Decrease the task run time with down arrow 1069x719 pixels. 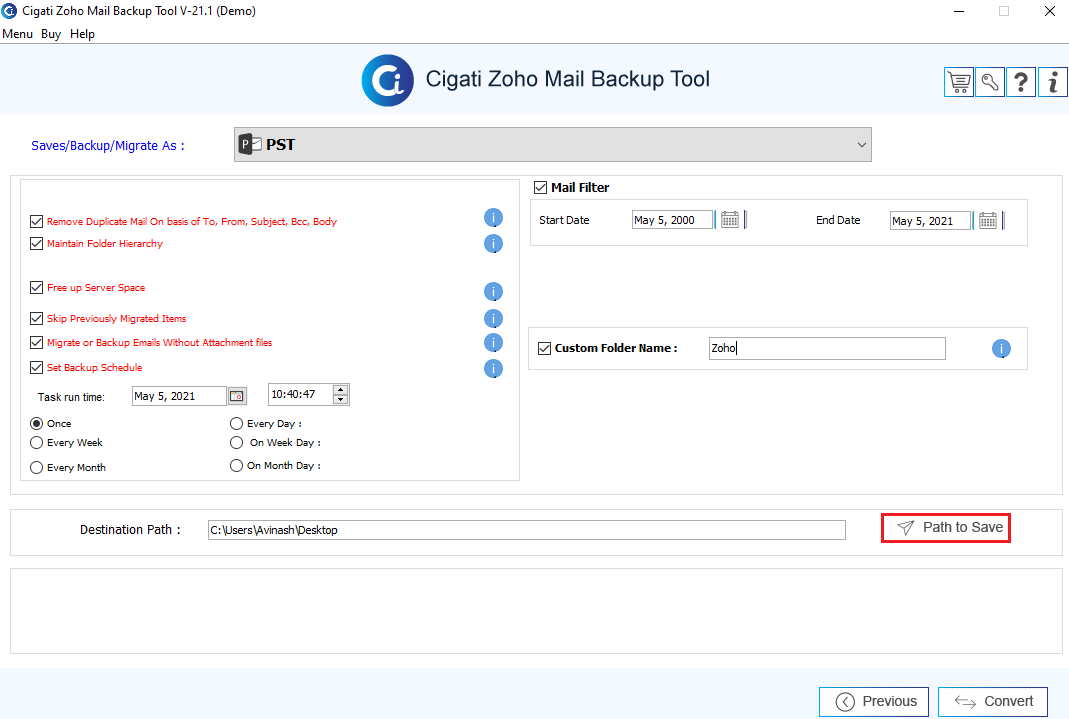pos(341,399)
